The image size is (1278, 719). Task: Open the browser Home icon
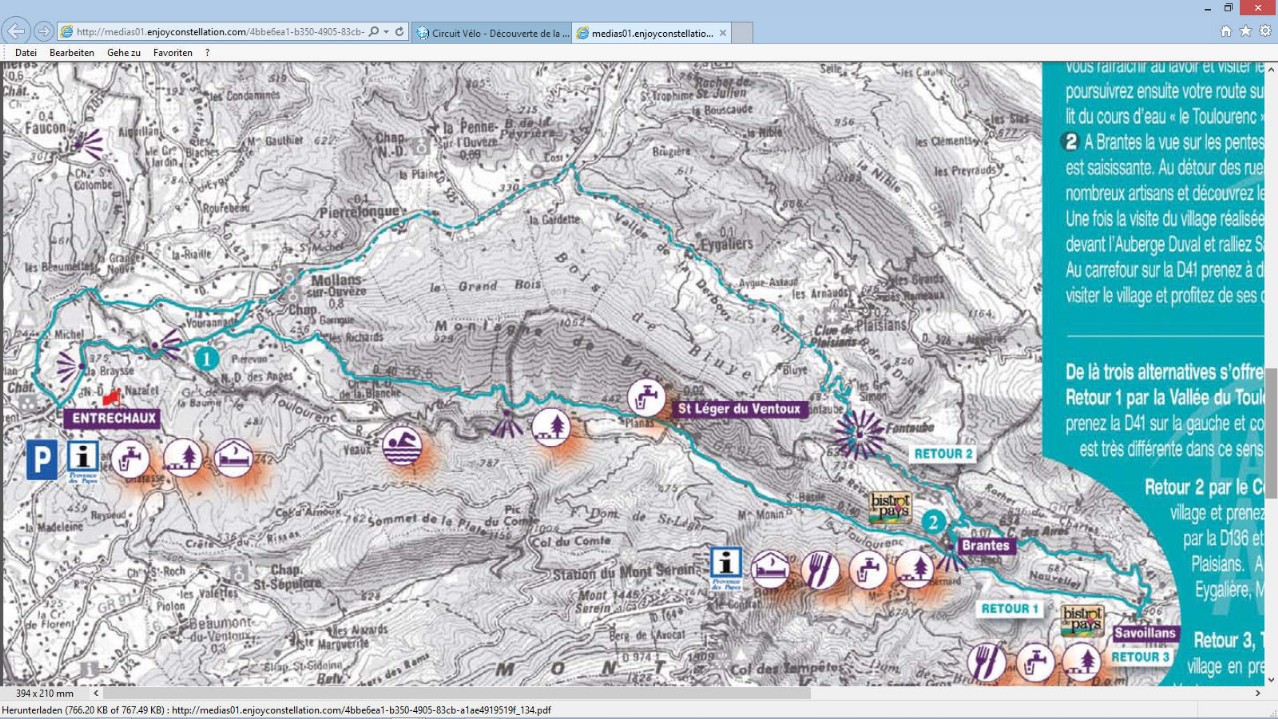tap(1226, 31)
